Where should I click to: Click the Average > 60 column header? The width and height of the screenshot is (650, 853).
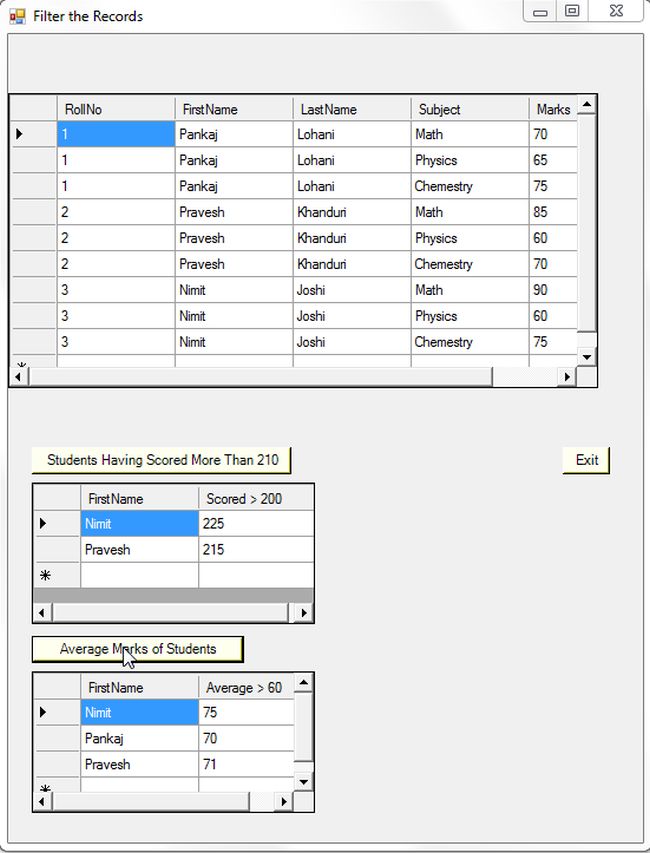coord(245,687)
